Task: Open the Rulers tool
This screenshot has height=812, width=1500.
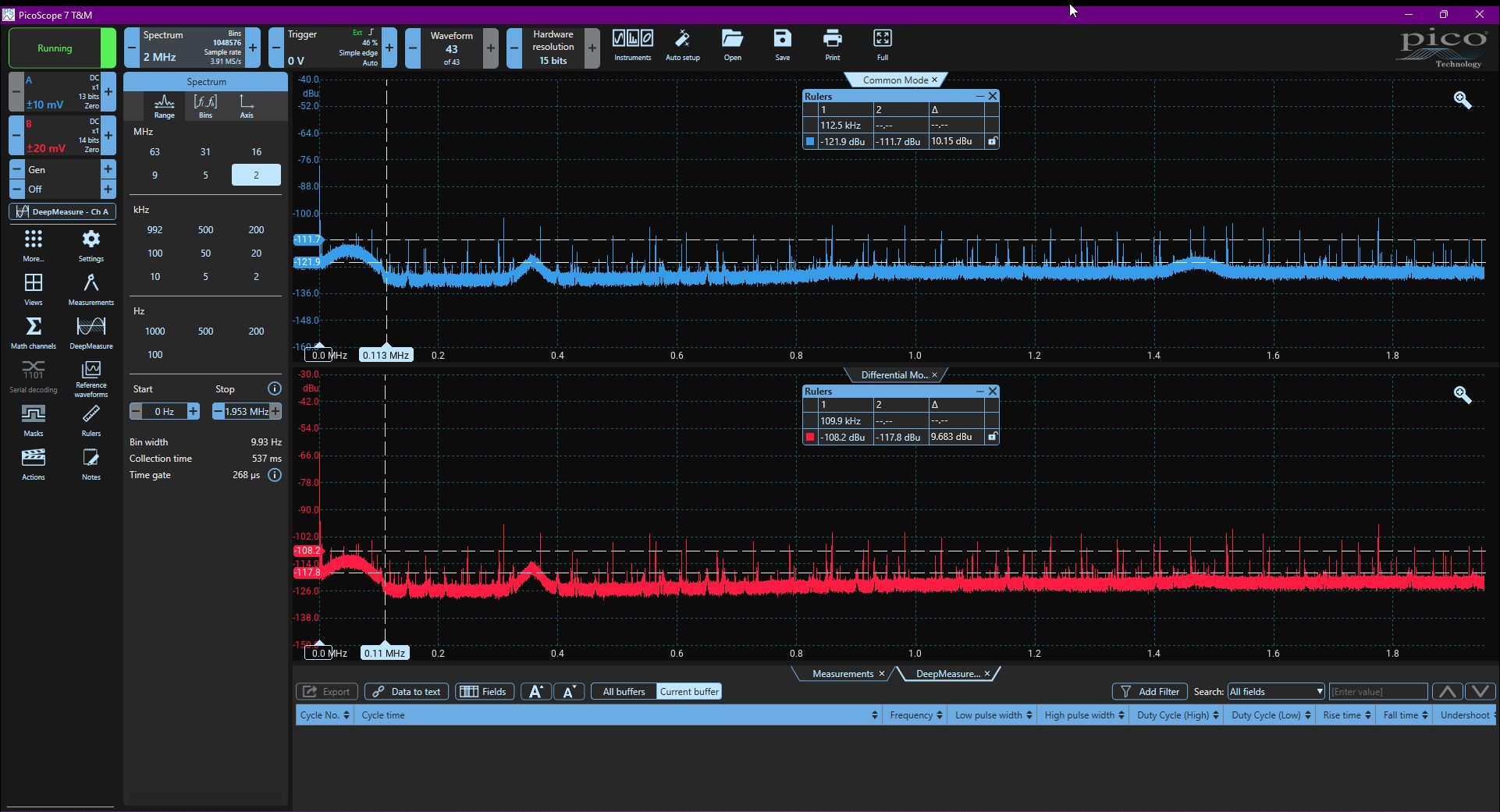Action: [91, 420]
